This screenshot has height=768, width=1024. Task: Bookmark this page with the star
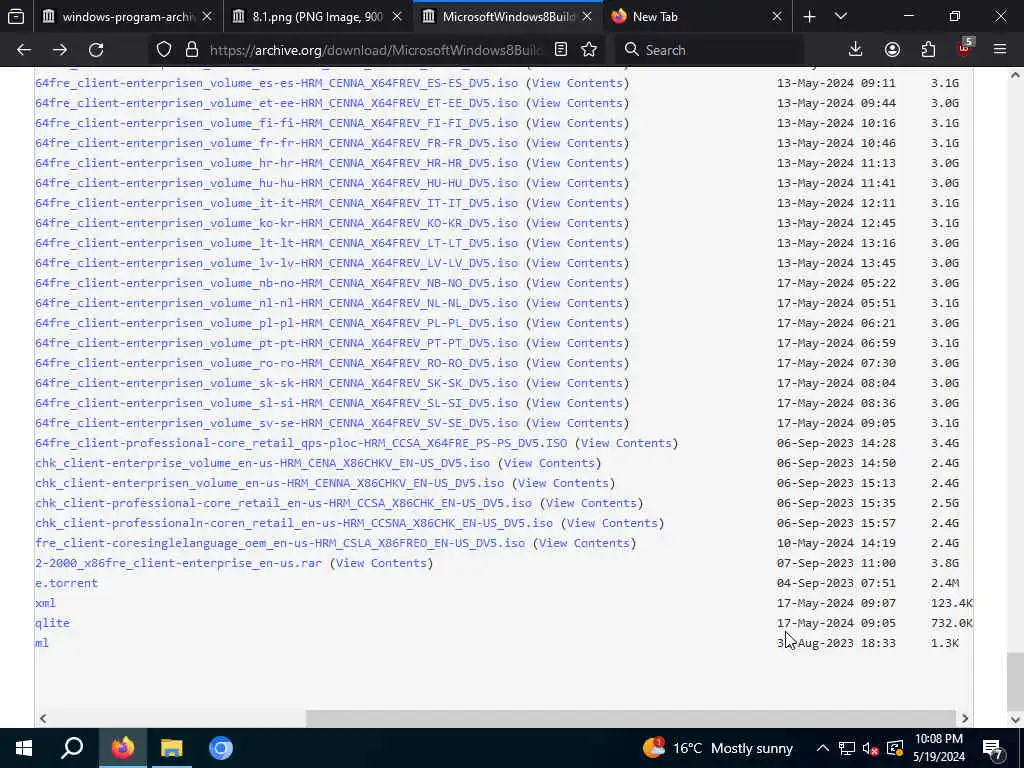(x=589, y=50)
